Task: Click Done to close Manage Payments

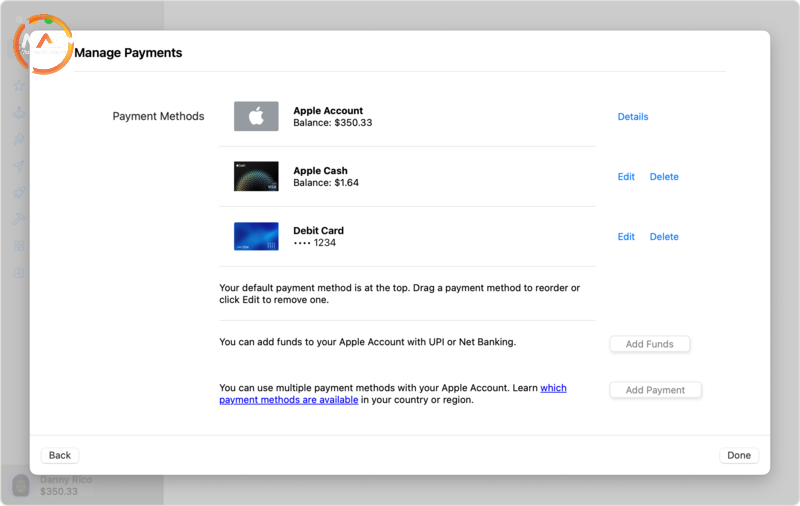Action: [738, 455]
